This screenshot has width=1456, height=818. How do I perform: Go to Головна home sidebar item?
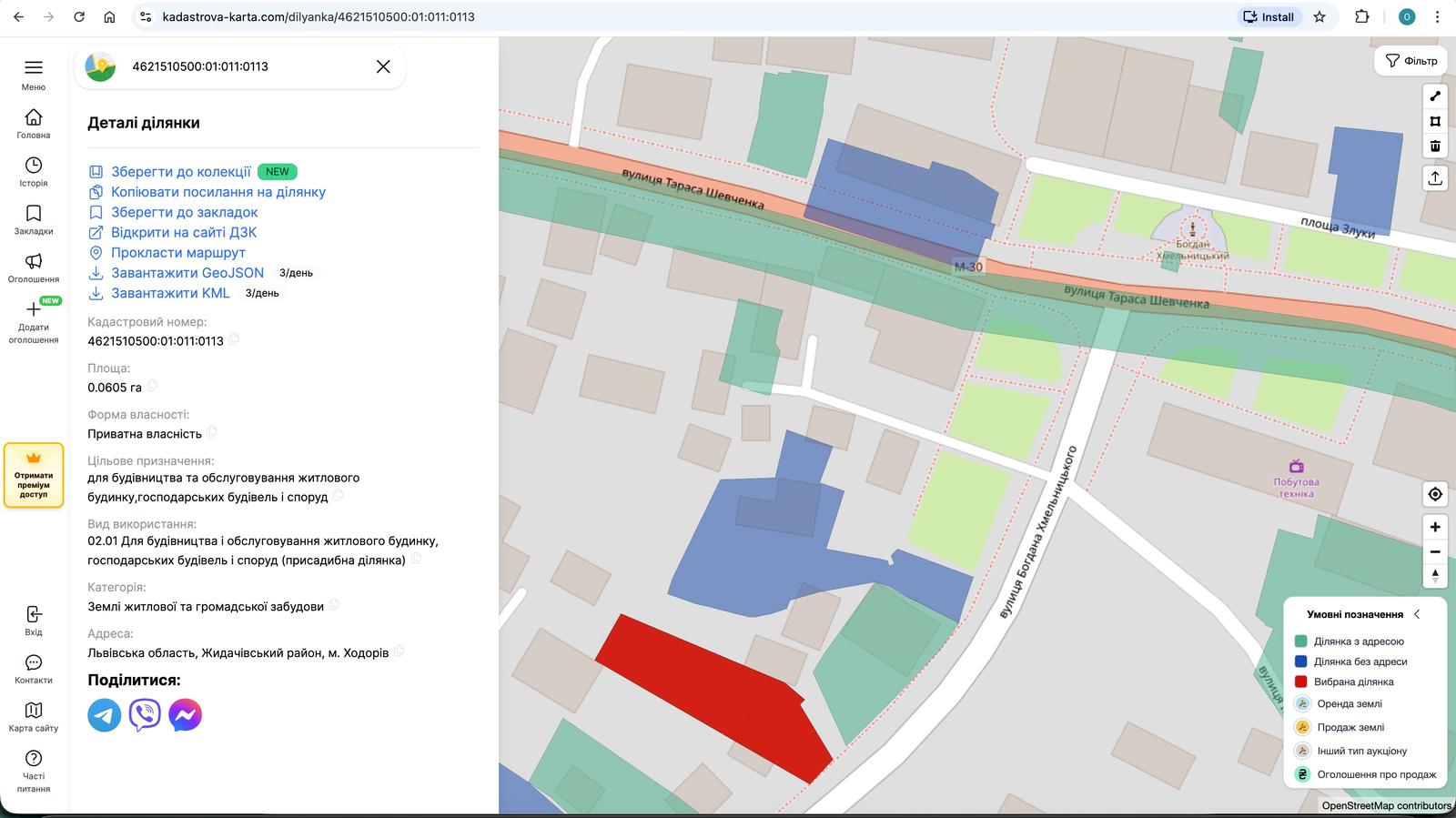(34, 124)
